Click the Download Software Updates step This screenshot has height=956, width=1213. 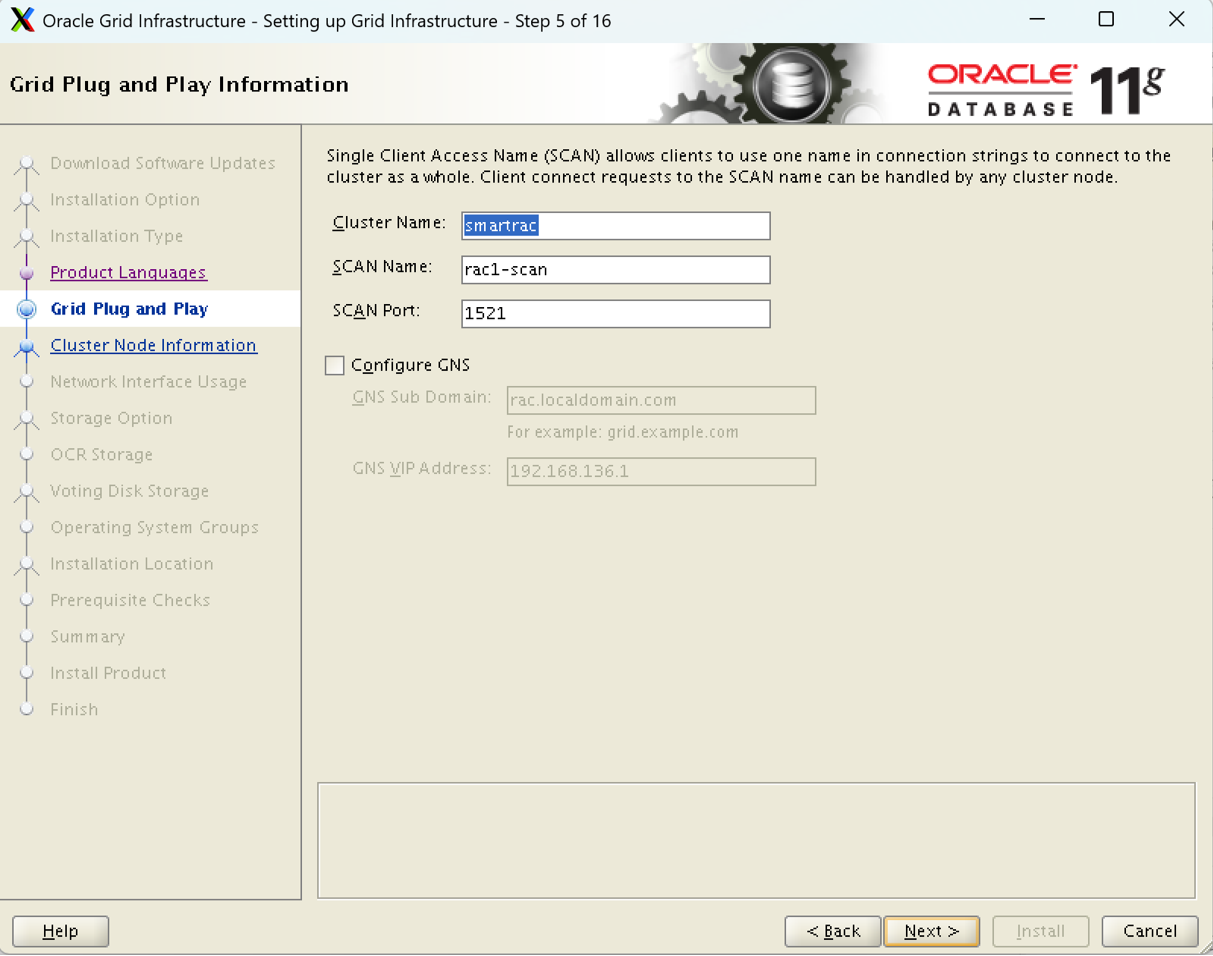point(163,163)
